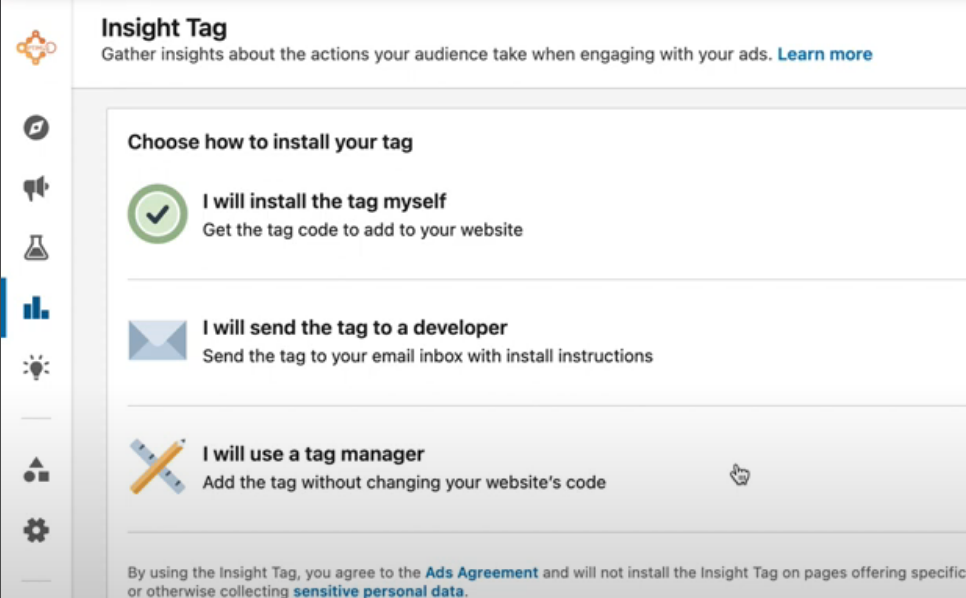Click 'Choose how to install your tag' heading
Viewport: 966px width, 598px height.
click(x=270, y=142)
